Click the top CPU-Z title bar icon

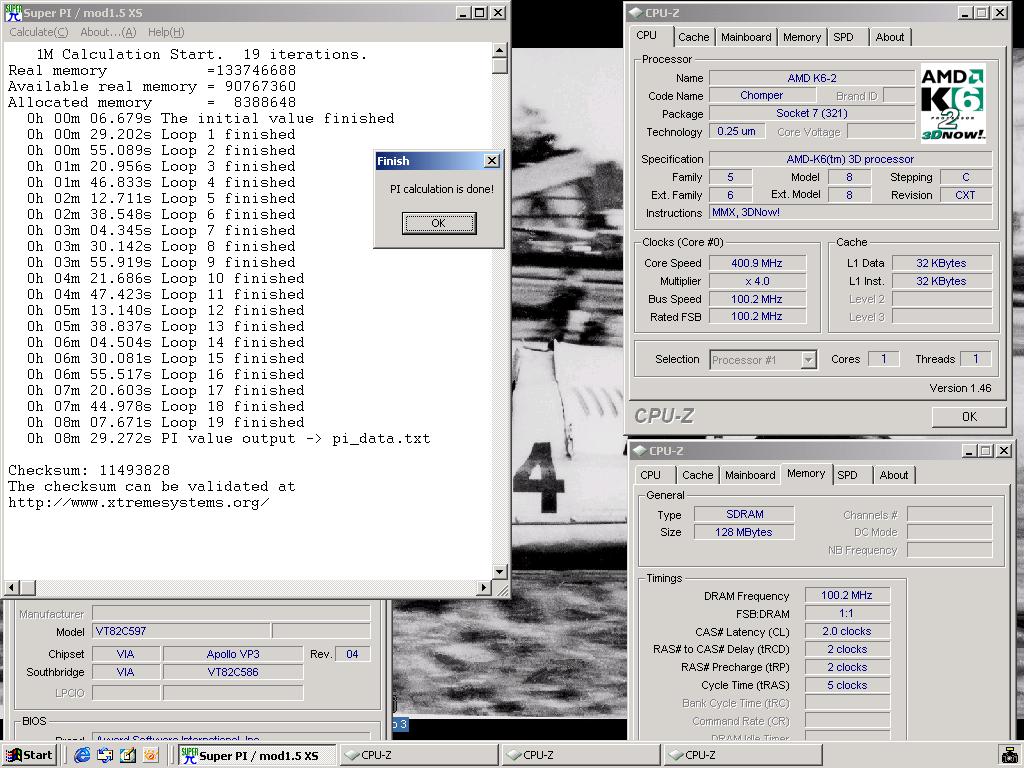(x=637, y=12)
